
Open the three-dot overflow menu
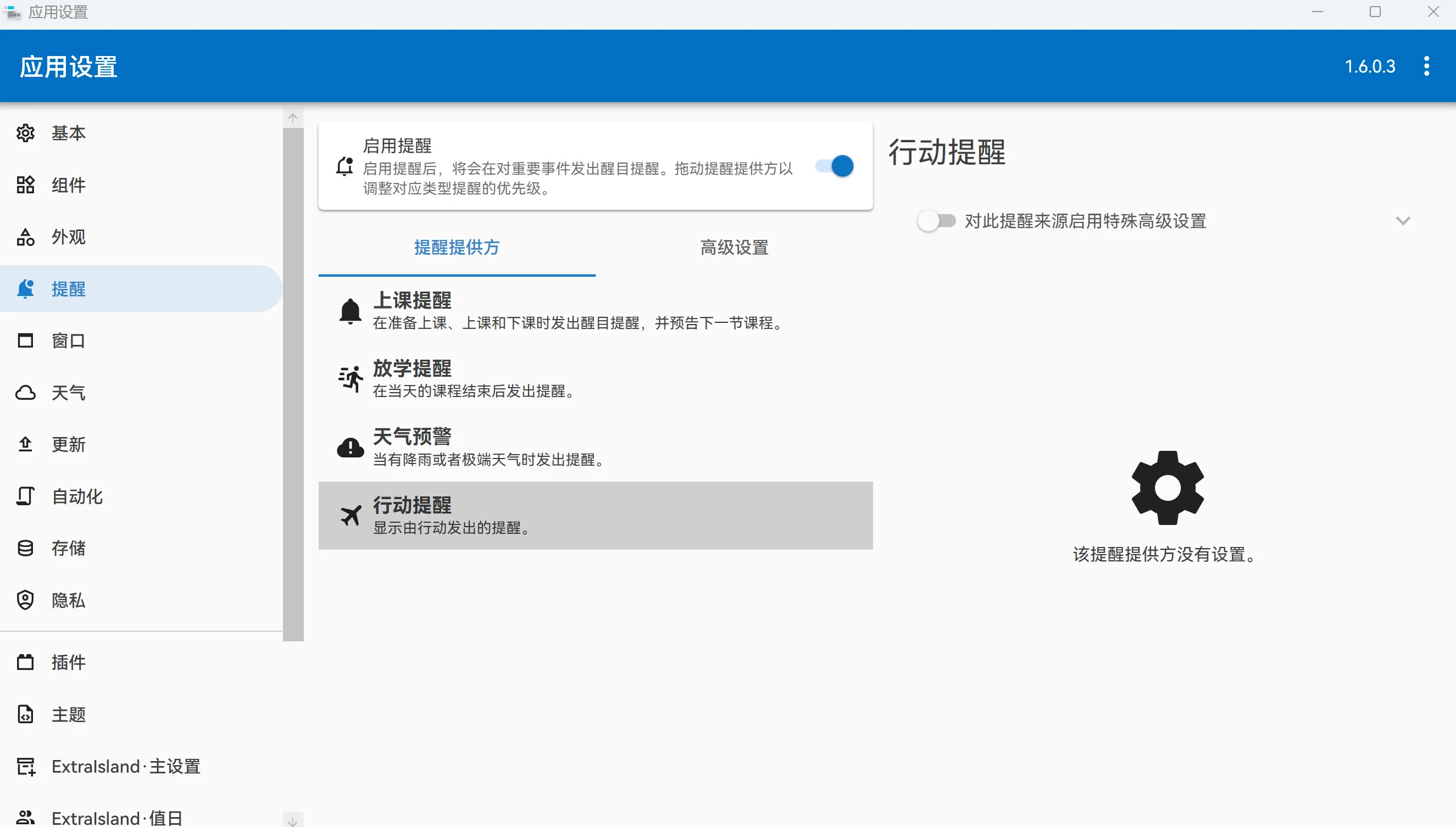pyautogui.click(x=1426, y=66)
